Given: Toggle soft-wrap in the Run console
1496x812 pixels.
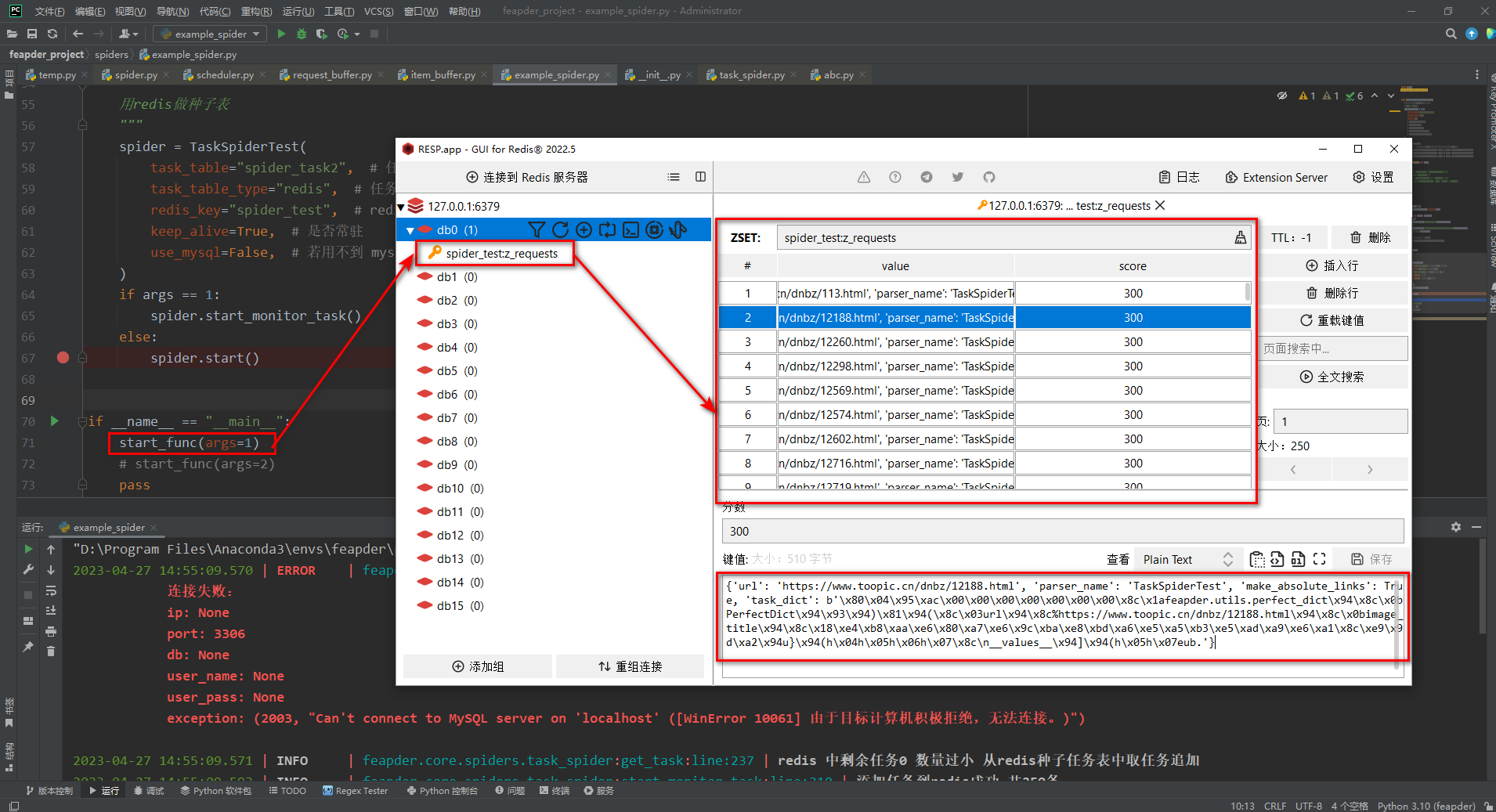Looking at the screenshot, I should coord(51,591).
